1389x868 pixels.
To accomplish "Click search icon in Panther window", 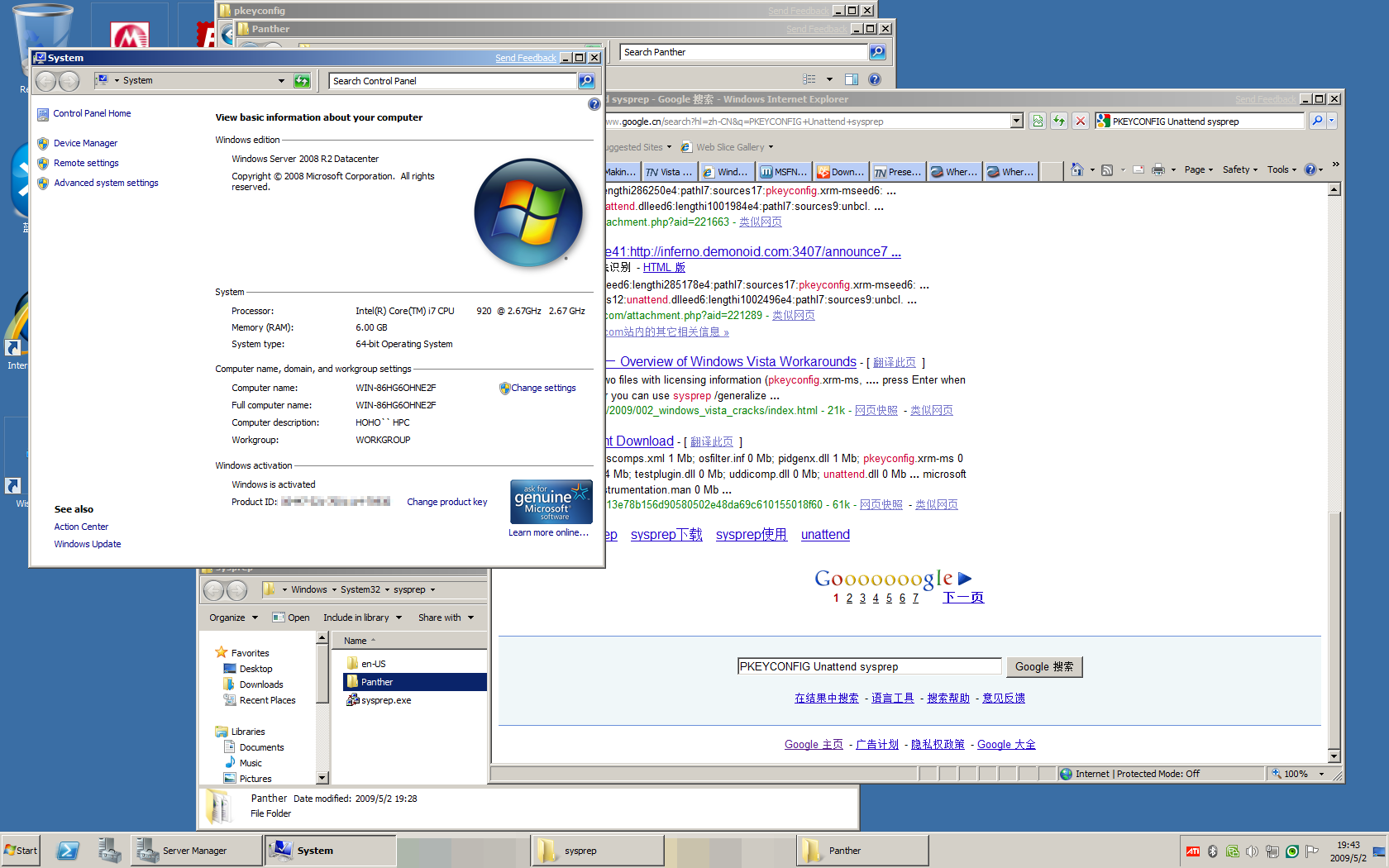I will (x=877, y=52).
